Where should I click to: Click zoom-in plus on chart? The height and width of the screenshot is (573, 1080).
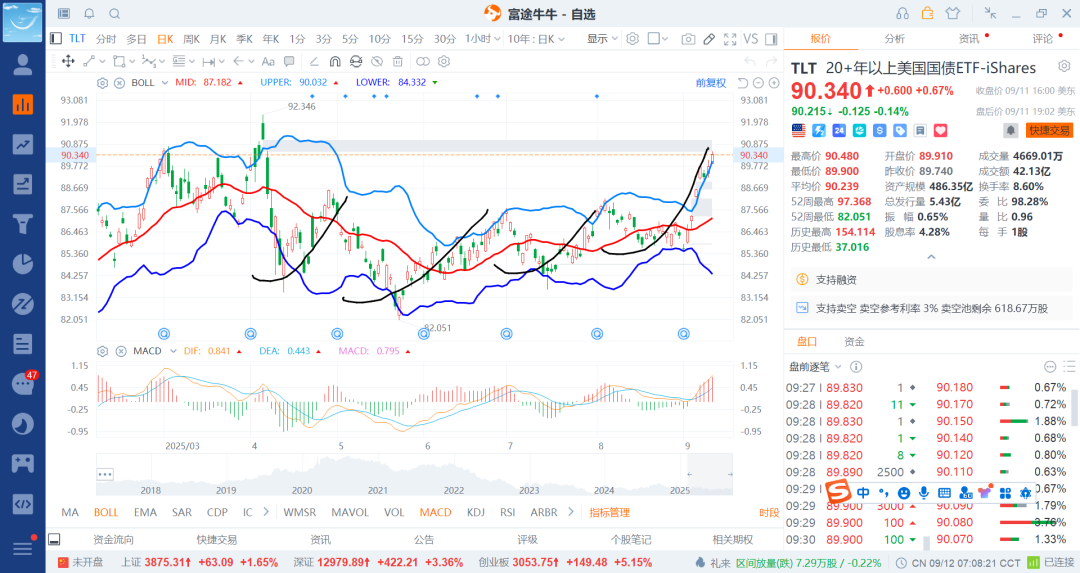click(774, 83)
